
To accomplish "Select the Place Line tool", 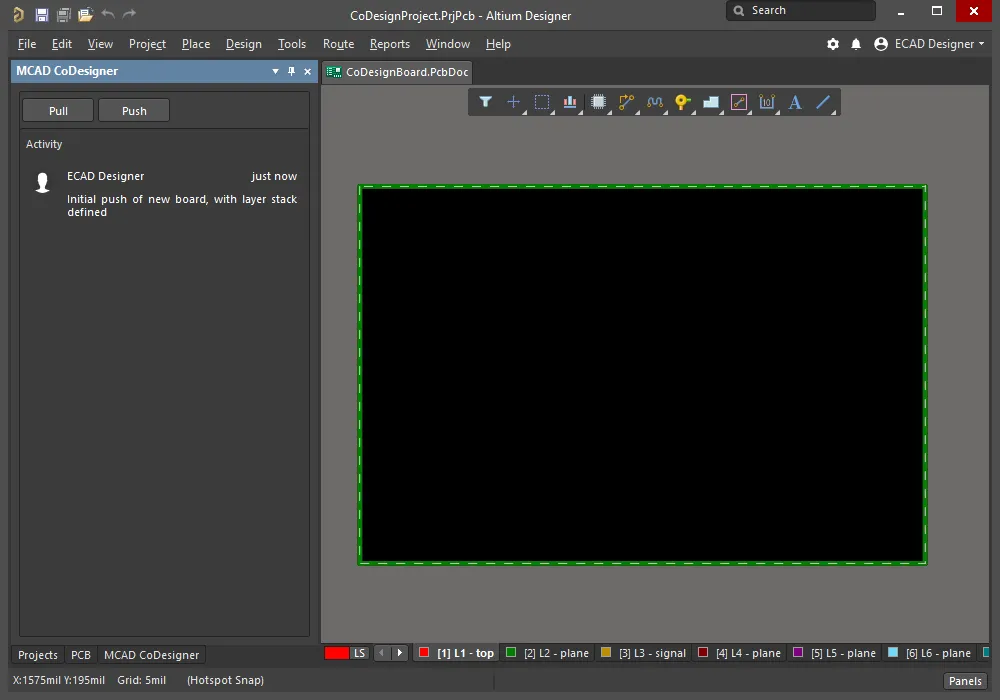I will tap(823, 102).
